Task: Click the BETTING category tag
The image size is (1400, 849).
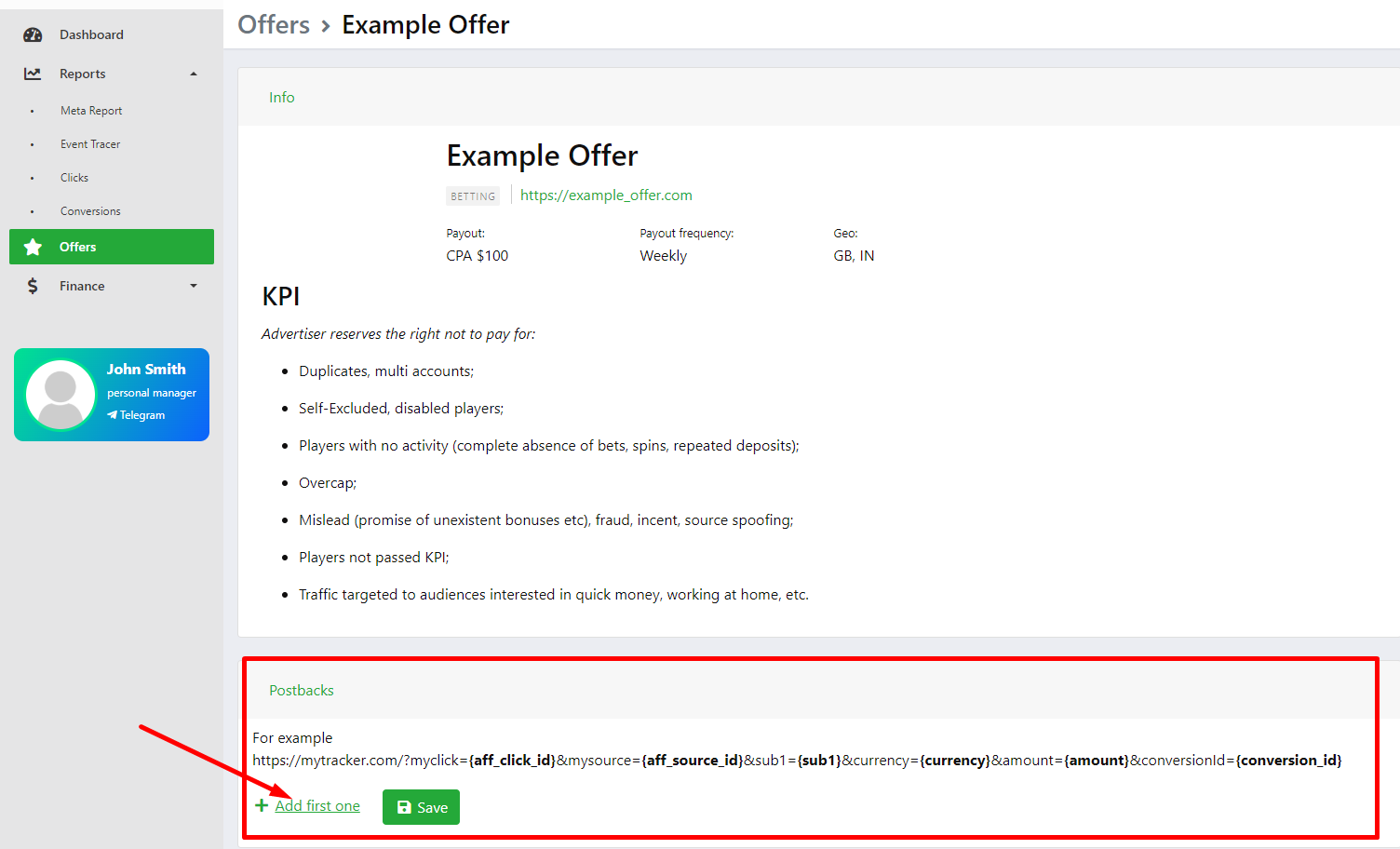Action: [473, 196]
